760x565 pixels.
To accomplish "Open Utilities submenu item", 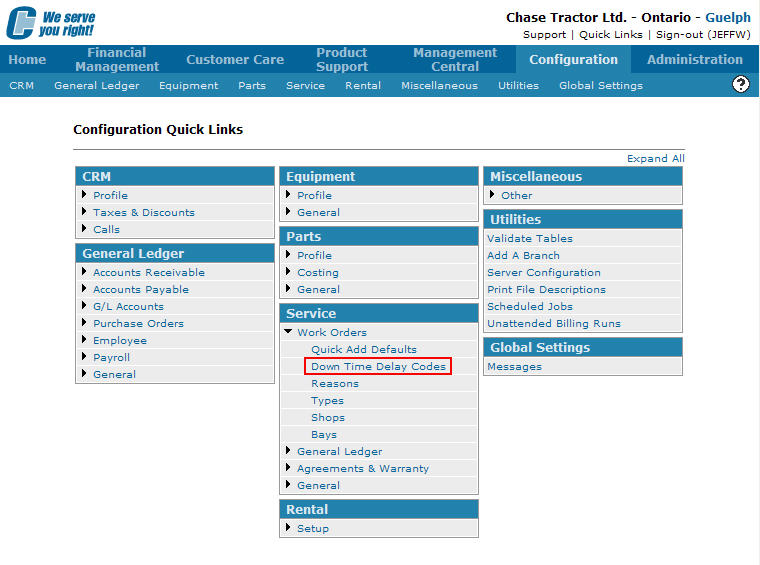I will pos(518,86).
